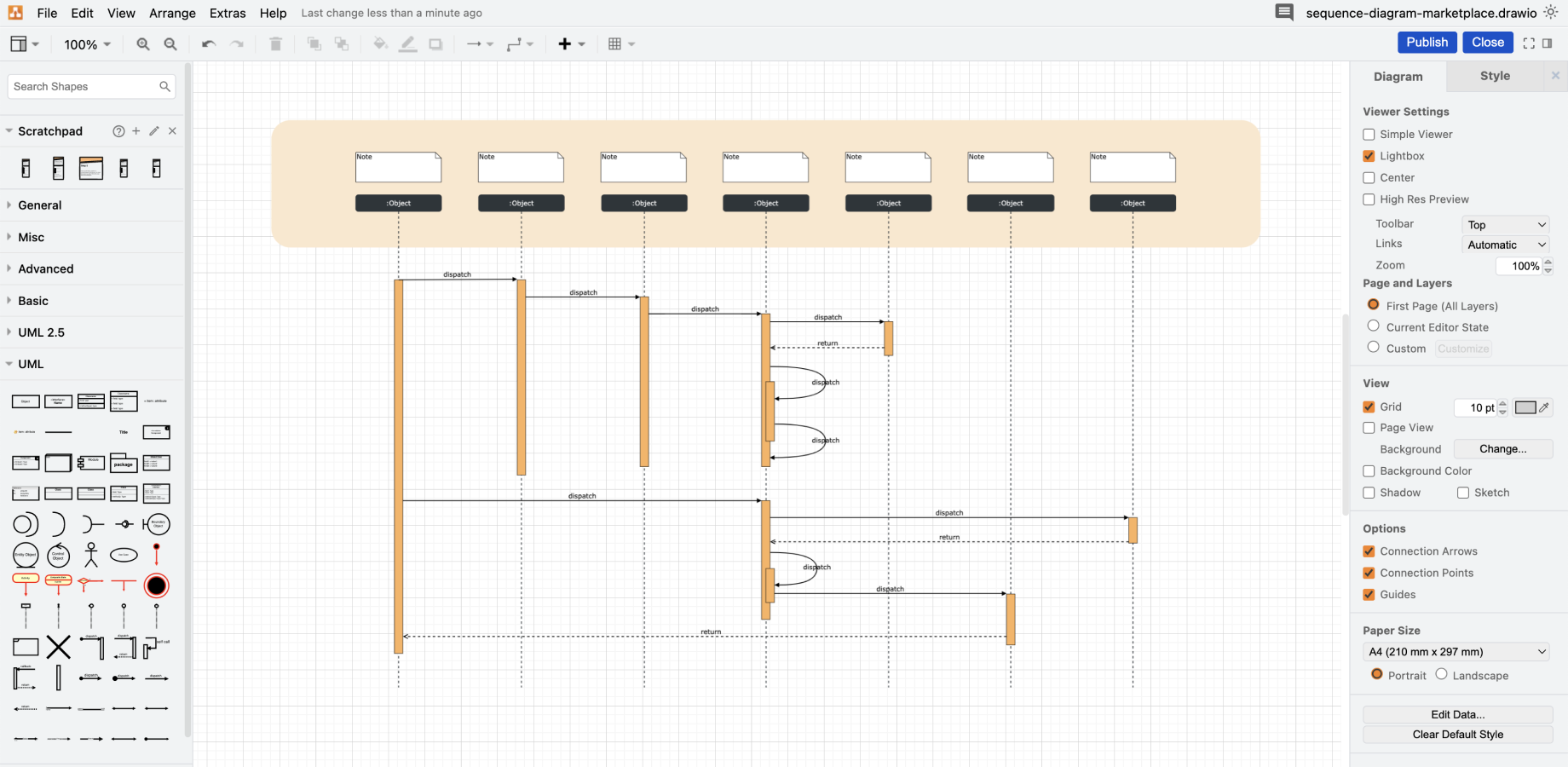Select the Landscape radio button
This screenshot has height=767, width=1568.
click(1441, 674)
